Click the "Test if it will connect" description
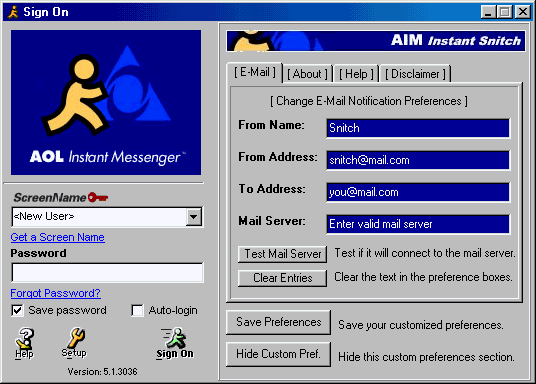This screenshot has width=536, height=384. pyautogui.click(x=425, y=253)
